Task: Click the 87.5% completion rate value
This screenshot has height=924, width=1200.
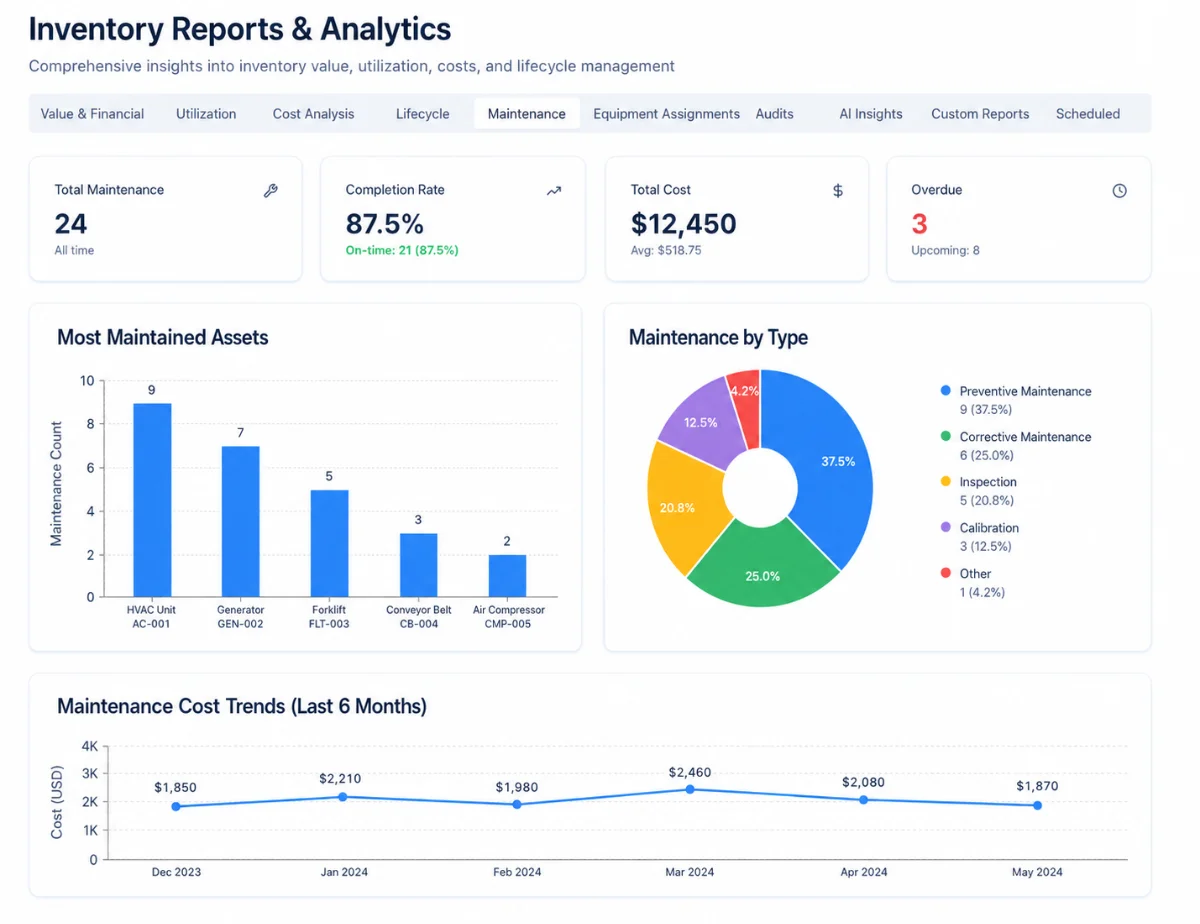Action: [385, 223]
